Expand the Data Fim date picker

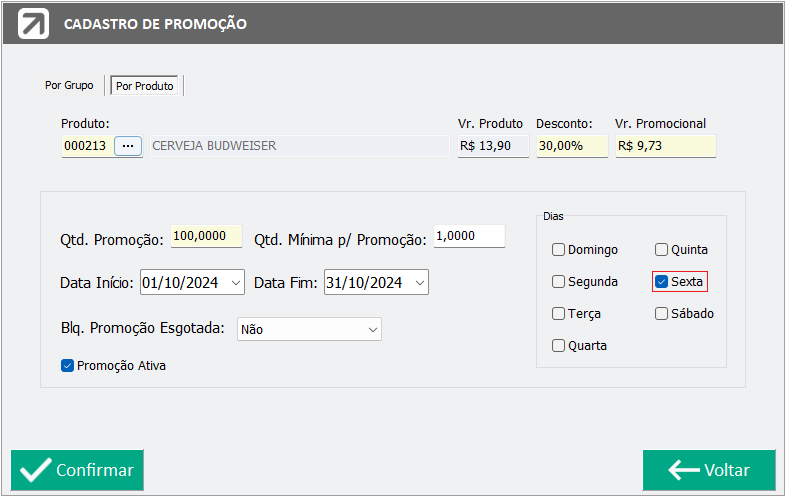click(x=420, y=283)
